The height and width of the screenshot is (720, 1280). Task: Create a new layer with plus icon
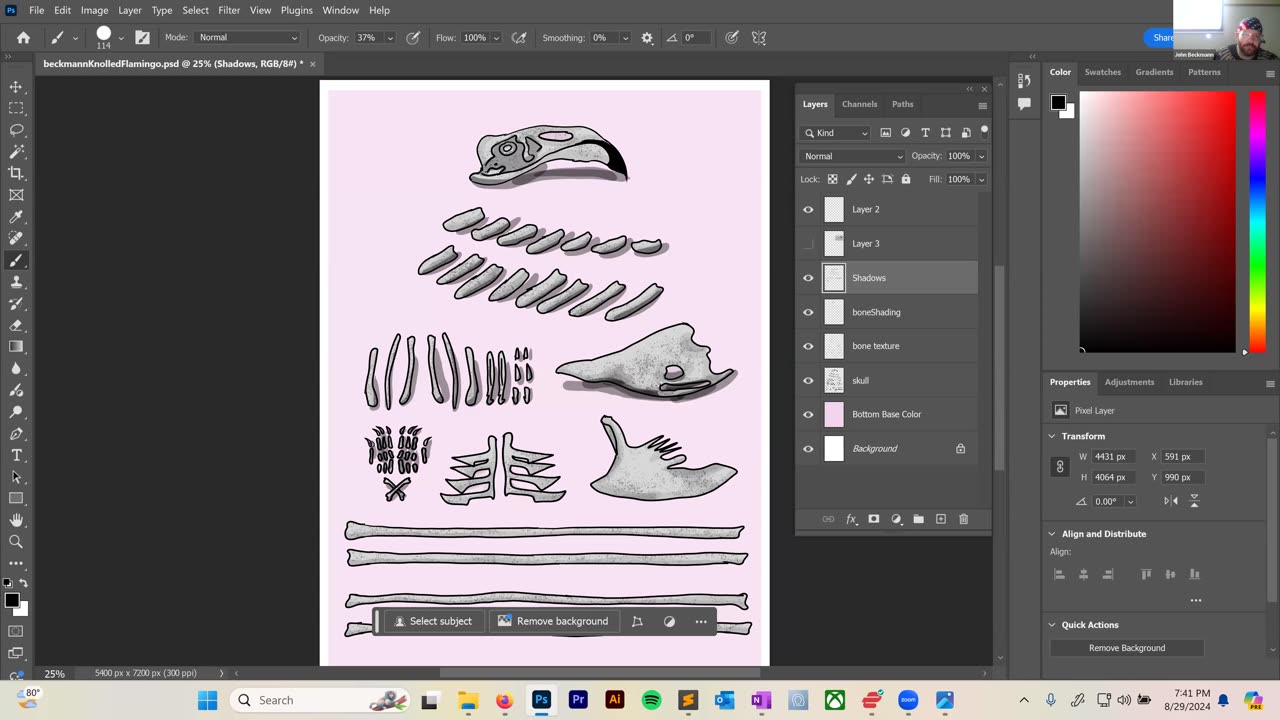pyautogui.click(x=941, y=519)
